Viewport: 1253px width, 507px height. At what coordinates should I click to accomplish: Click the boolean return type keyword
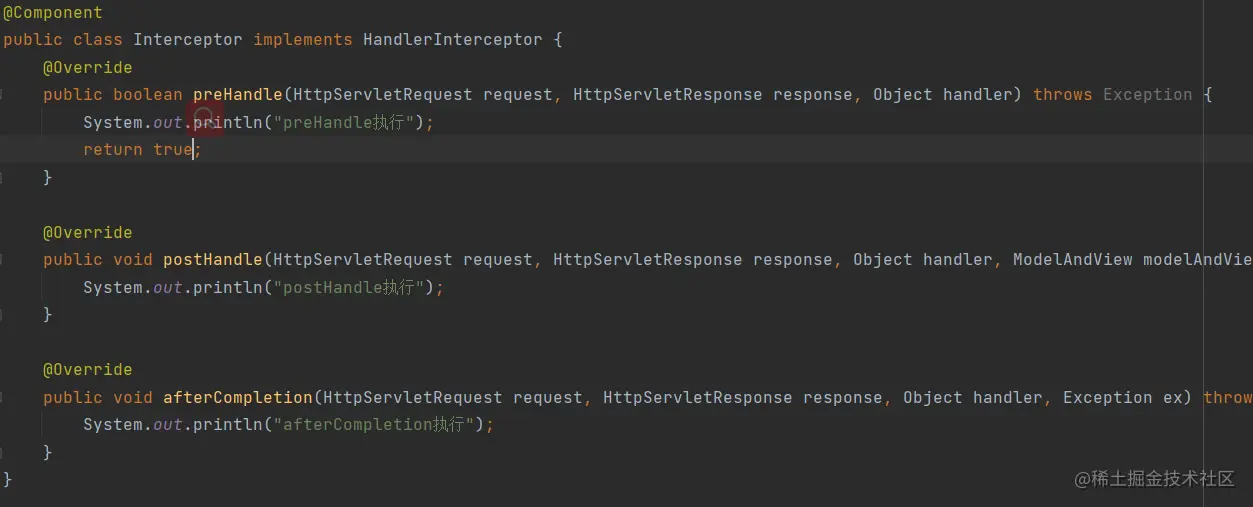point(148,95)
